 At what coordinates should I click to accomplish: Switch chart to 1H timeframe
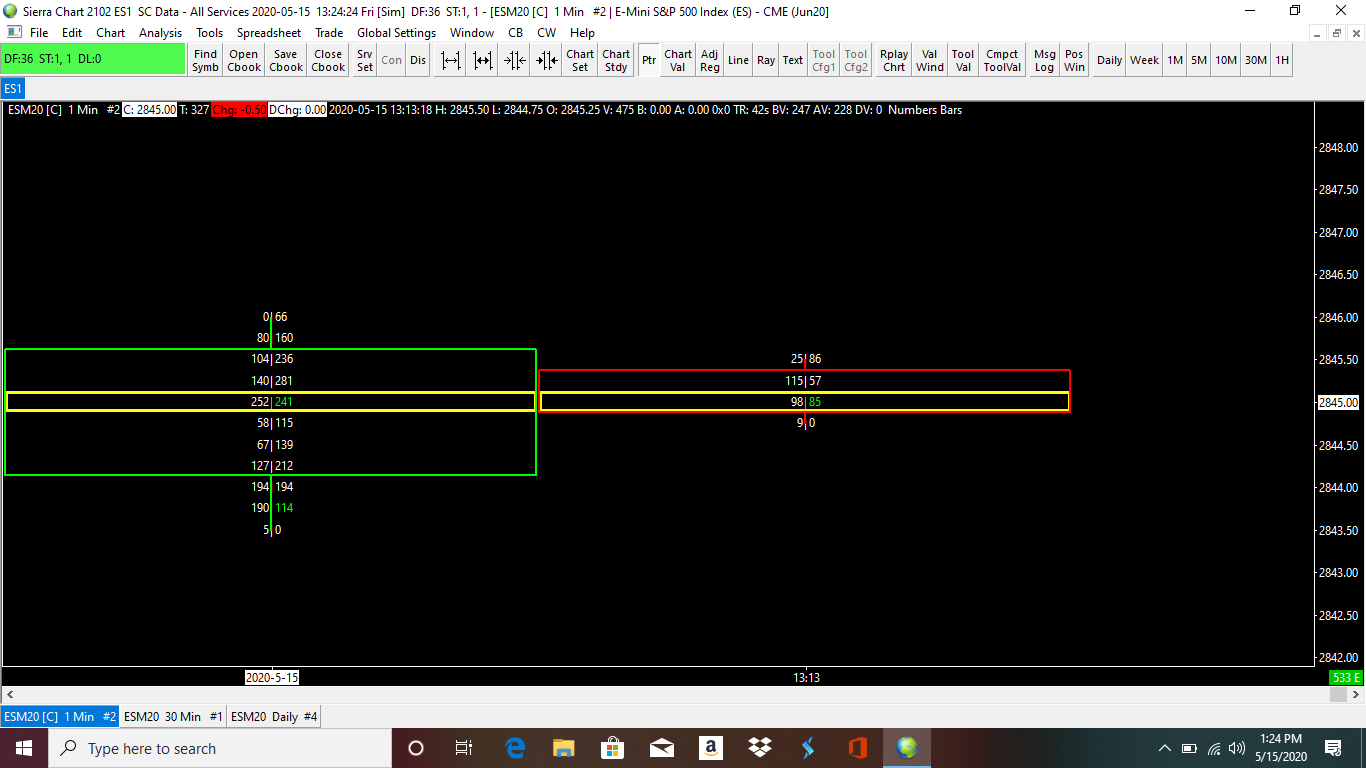[1281, 60]
